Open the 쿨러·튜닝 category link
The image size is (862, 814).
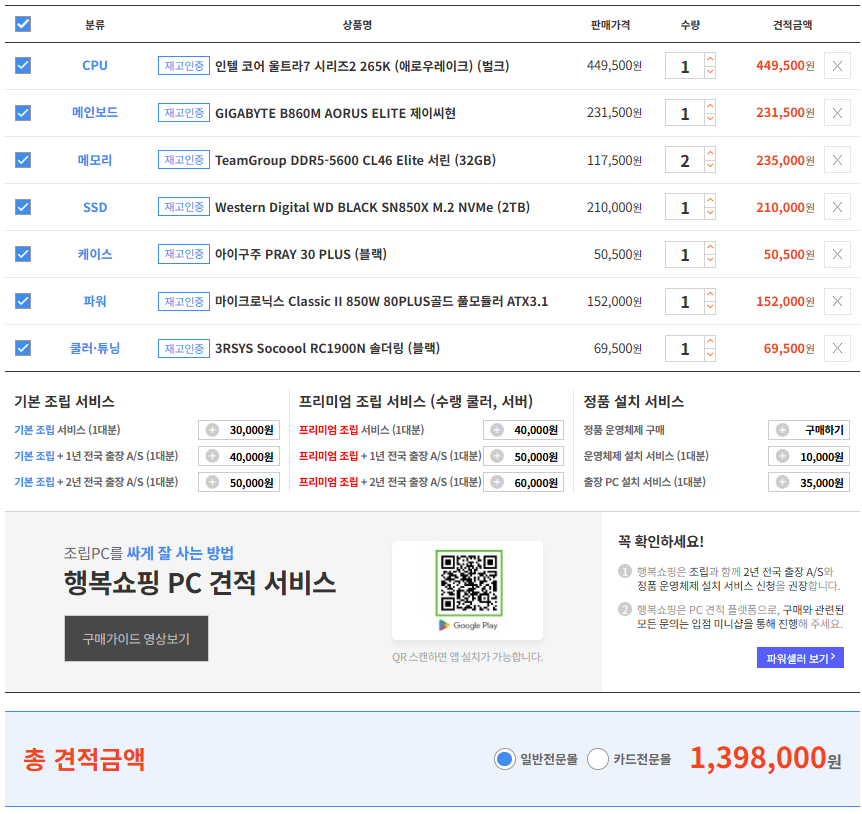[95, 348]
